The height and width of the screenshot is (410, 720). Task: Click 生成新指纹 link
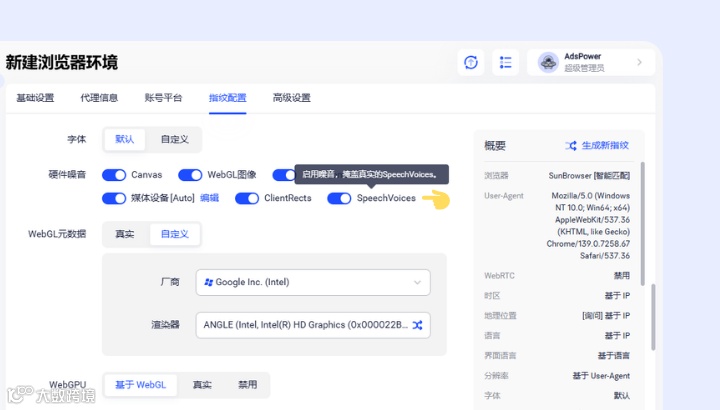[x=605, y=146]
